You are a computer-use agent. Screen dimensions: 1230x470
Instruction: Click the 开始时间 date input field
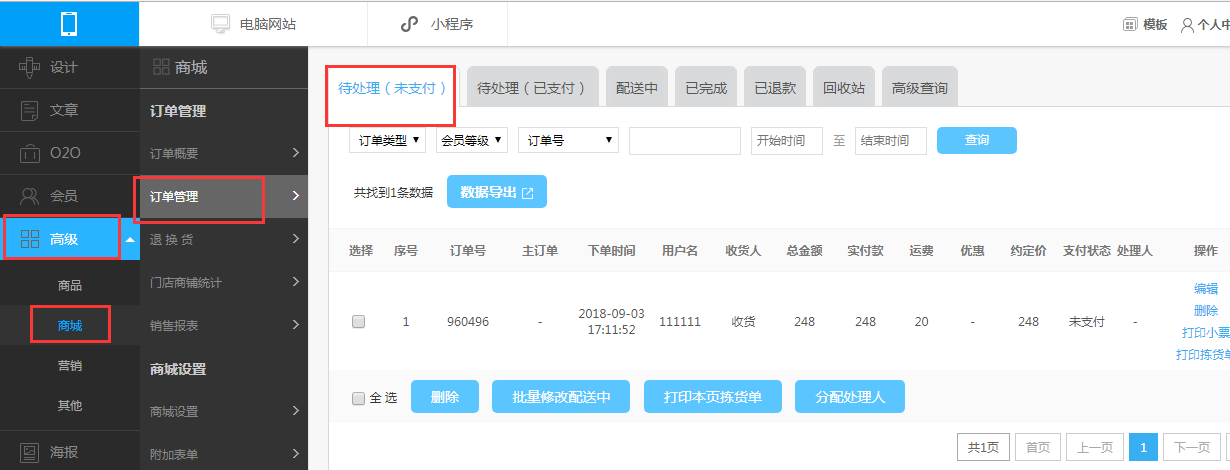point(787,141)
